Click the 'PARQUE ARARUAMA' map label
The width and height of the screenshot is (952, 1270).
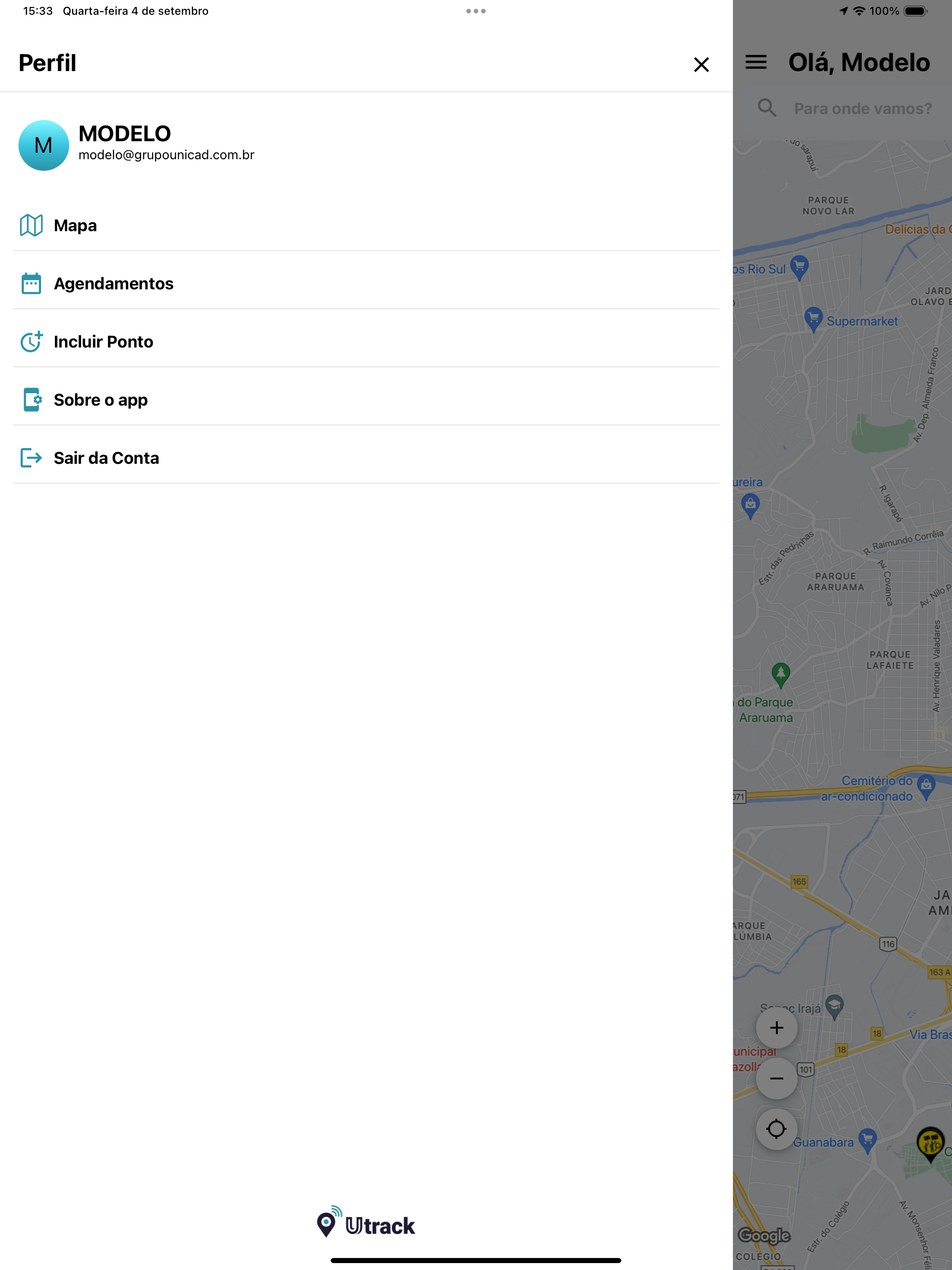[835, 581]
